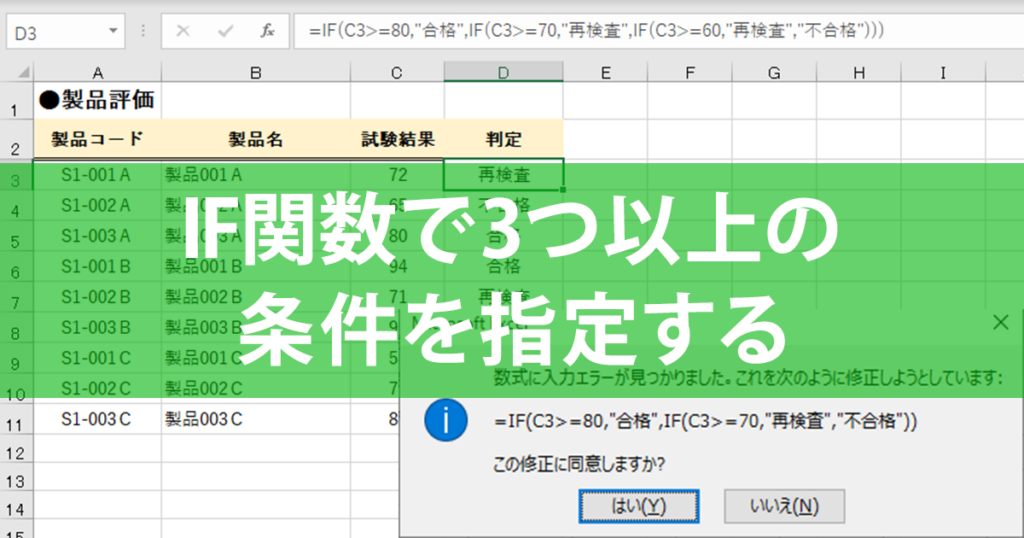Select cell D3 containing 再検査
1024x538 pixels.
503,174
